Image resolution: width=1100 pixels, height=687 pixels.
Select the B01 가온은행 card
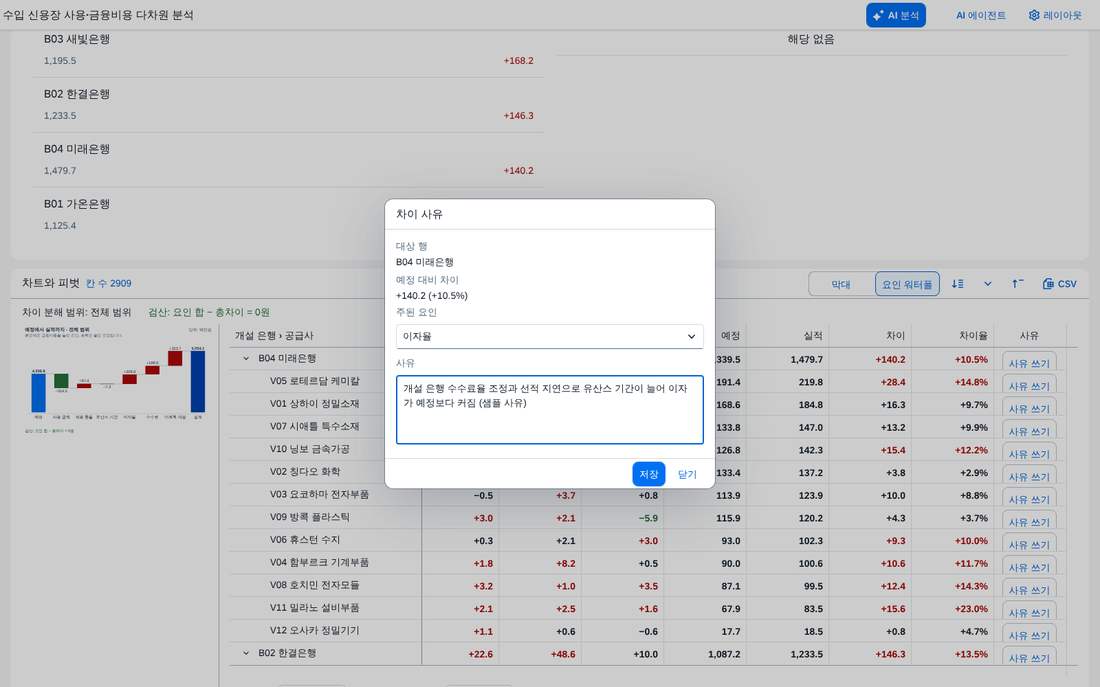(288, 215)
